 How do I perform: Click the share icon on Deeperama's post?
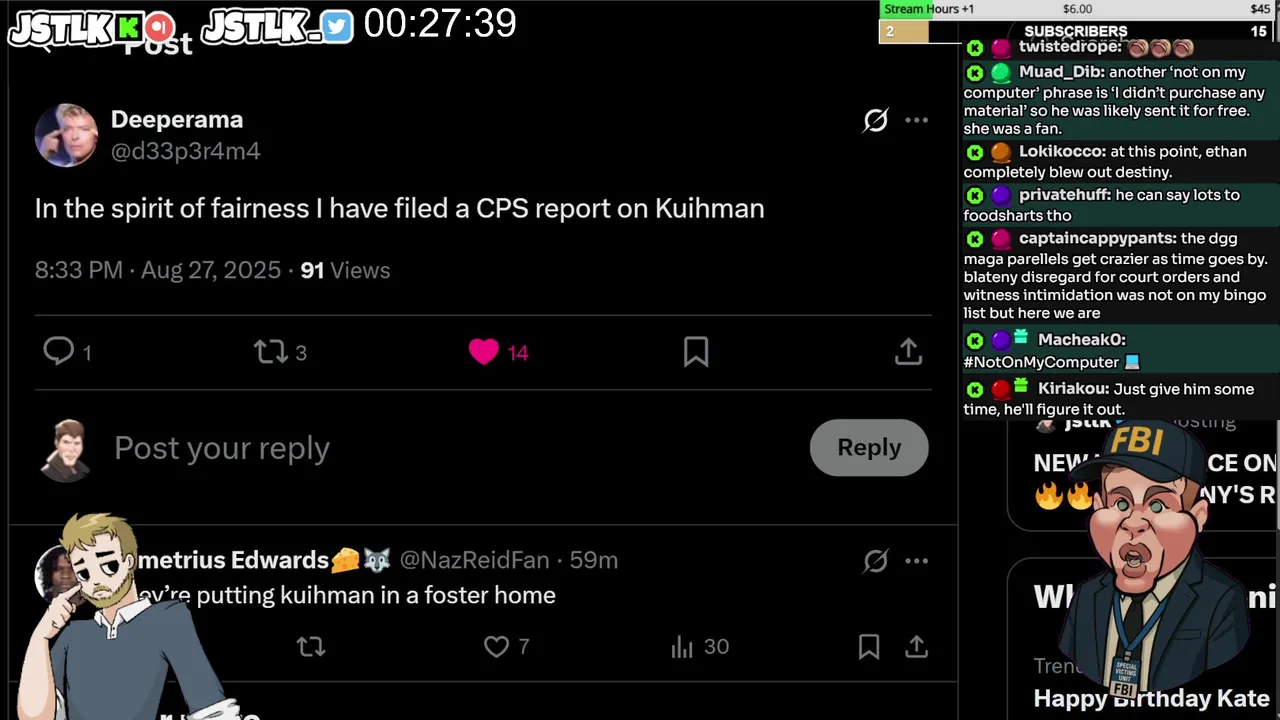pyautogui.click(x=908, y=351)
